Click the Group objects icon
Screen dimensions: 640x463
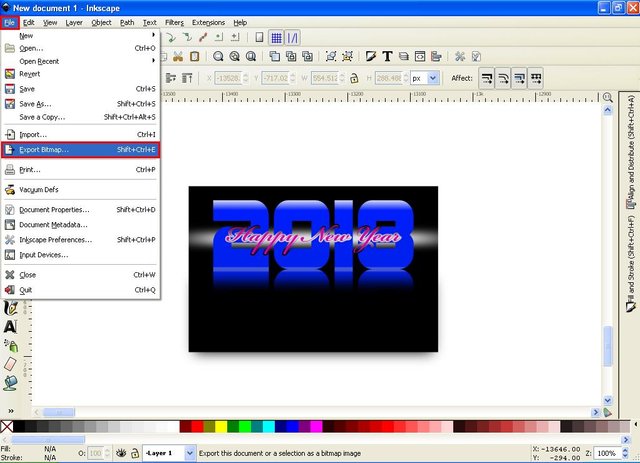tap(331, 56)
